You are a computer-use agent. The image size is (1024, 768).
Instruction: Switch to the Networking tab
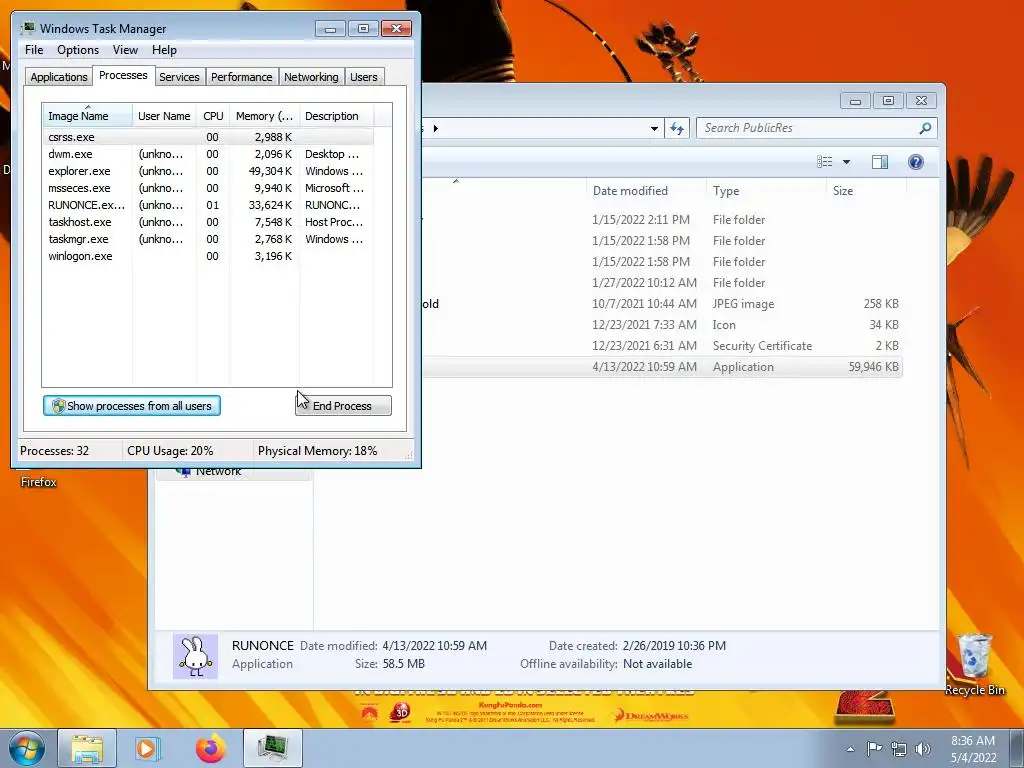pyautogui.click(x=311, y=77)
